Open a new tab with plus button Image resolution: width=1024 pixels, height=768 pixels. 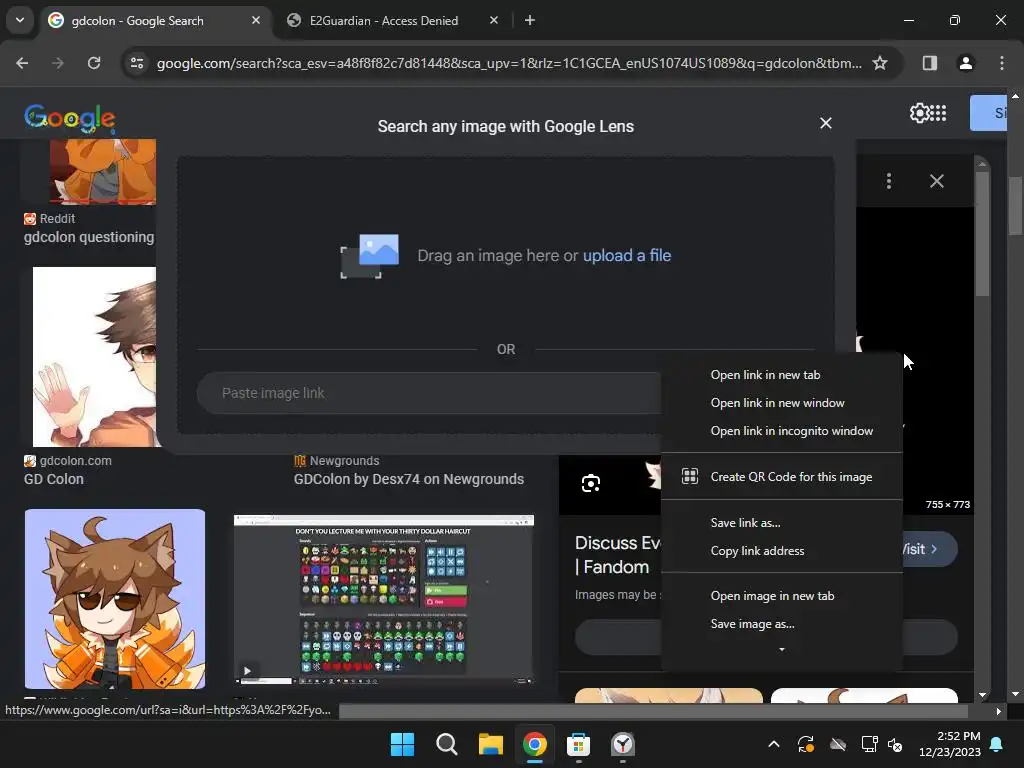click(530, 20)
